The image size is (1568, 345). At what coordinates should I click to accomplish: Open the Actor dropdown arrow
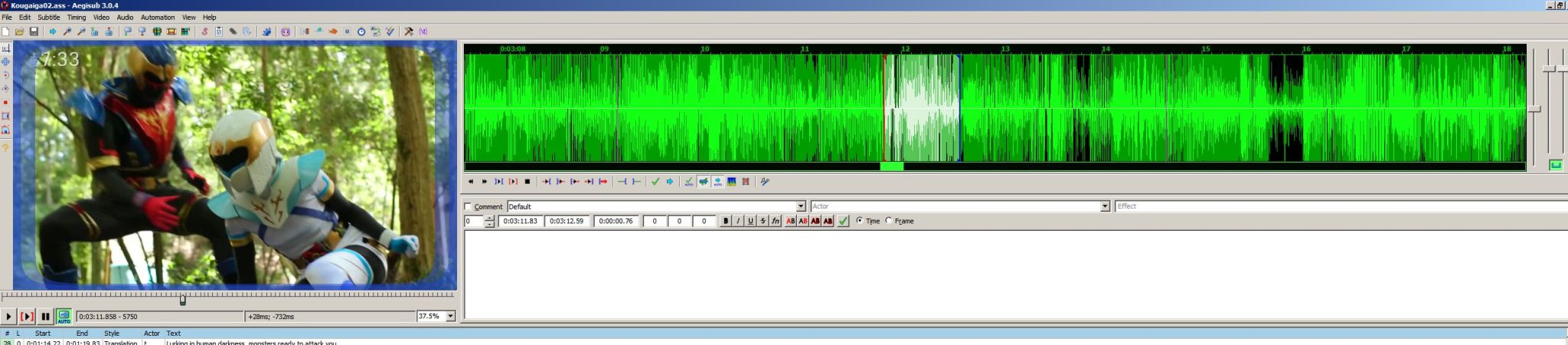(1105, 206)
